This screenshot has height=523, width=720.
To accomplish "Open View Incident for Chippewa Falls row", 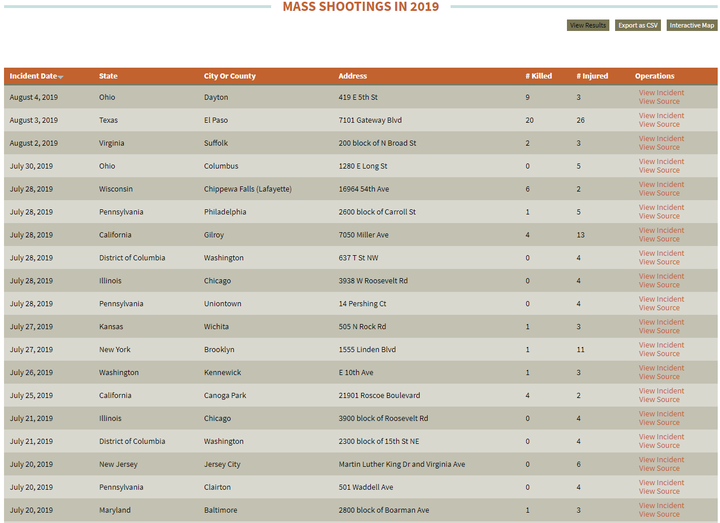I will [x=661, y=185].
